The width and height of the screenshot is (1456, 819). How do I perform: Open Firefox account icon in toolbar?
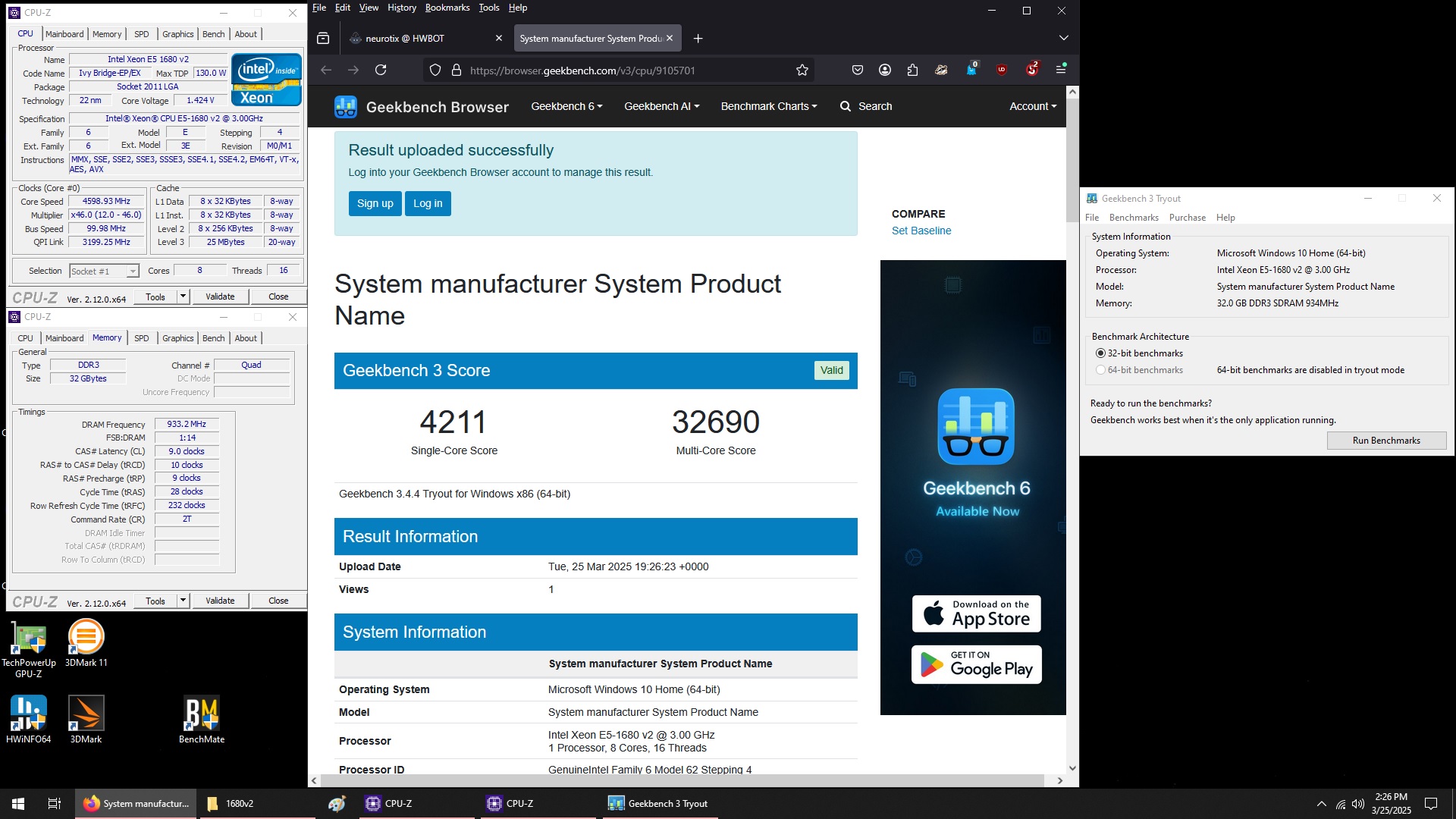point(885,70)
